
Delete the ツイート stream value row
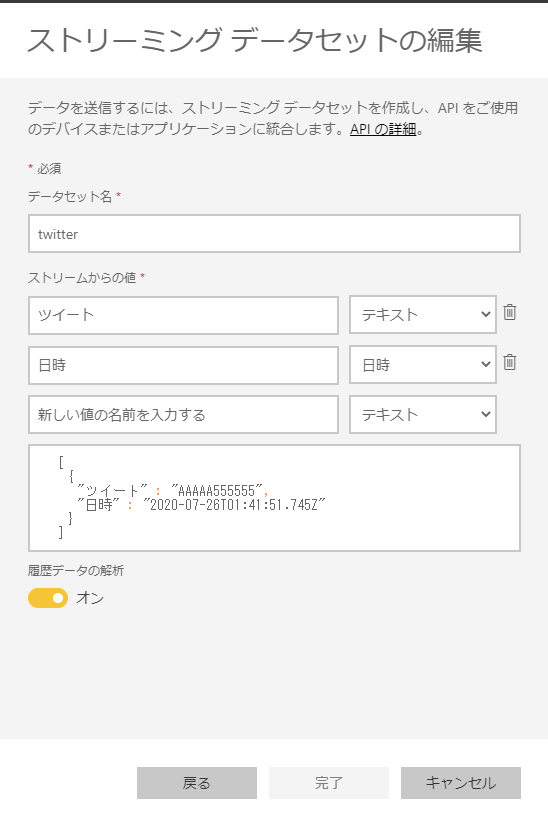tap(509, 312)
